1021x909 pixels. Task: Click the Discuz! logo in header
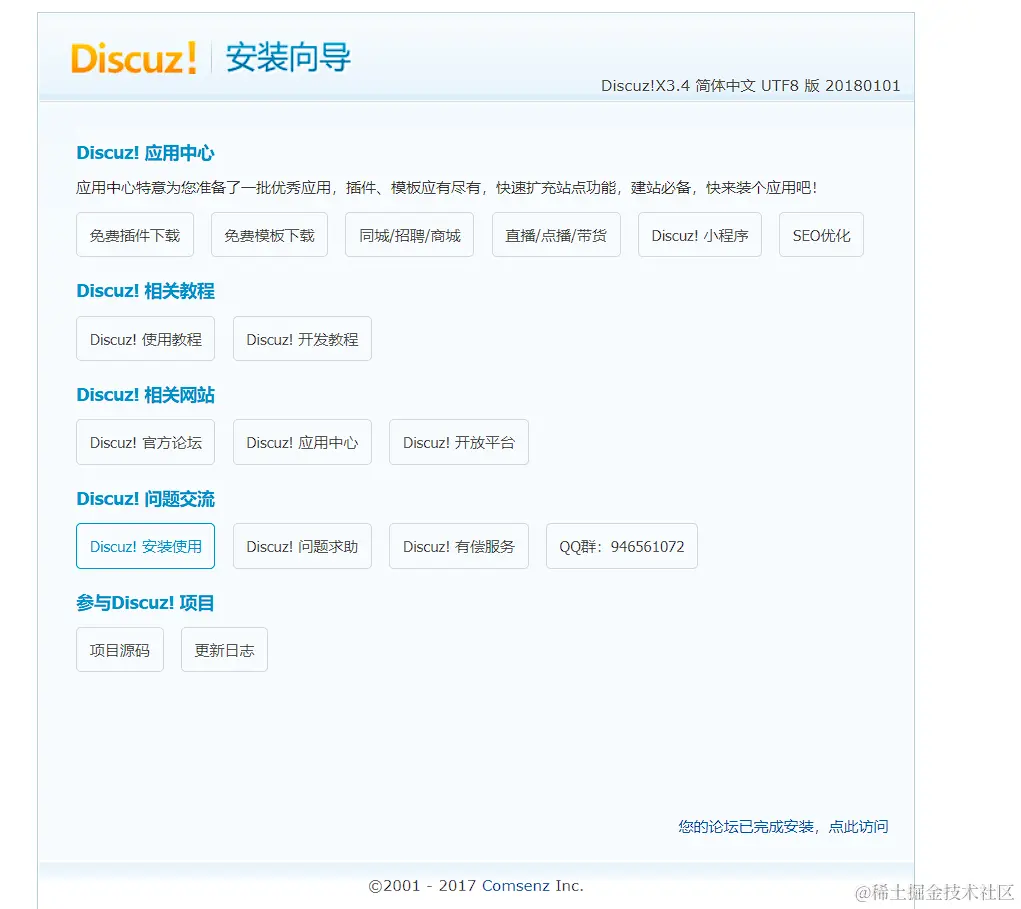click(133, 58)
